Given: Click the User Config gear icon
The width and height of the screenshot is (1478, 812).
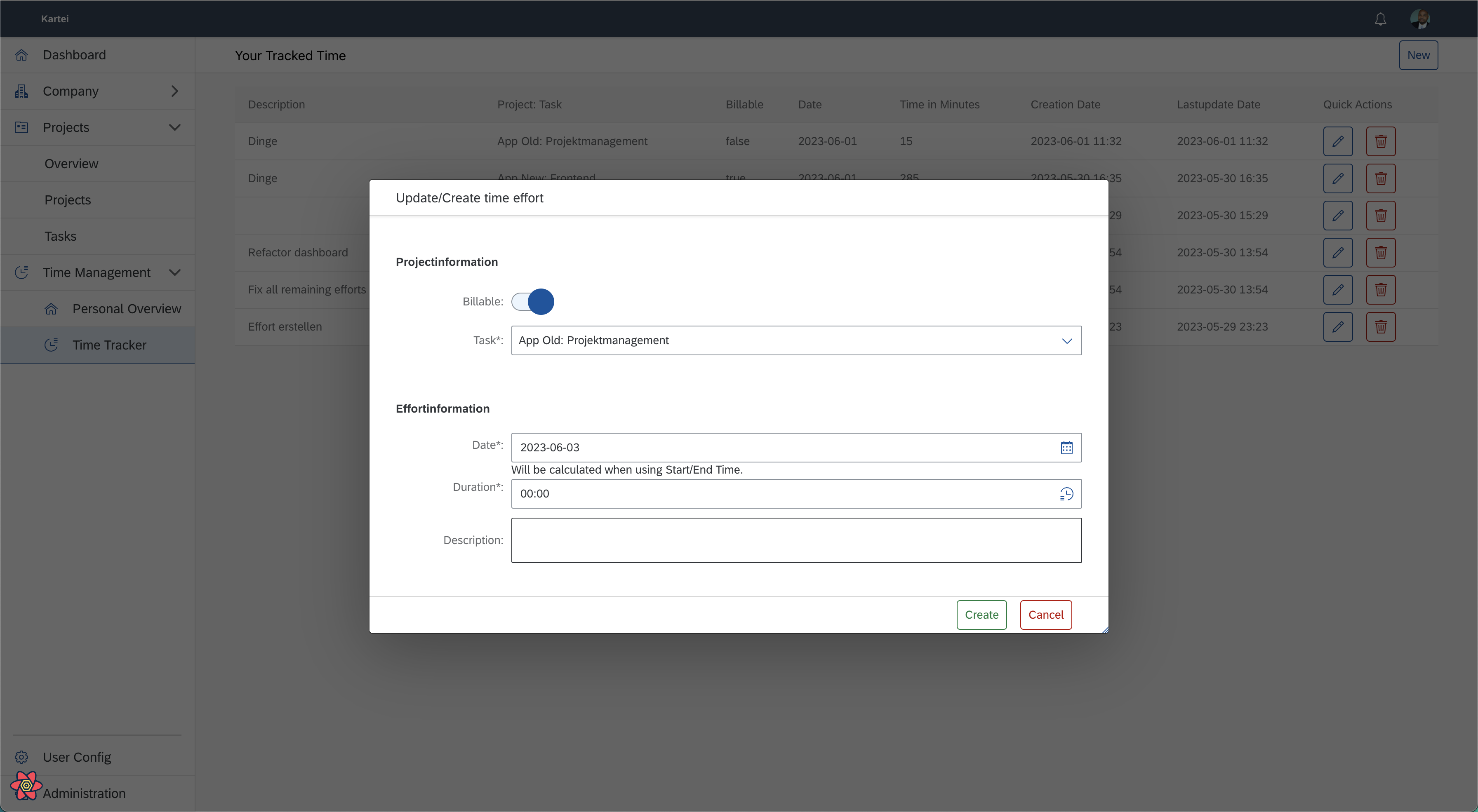Looking at the screenshot, I should (21, 757).
